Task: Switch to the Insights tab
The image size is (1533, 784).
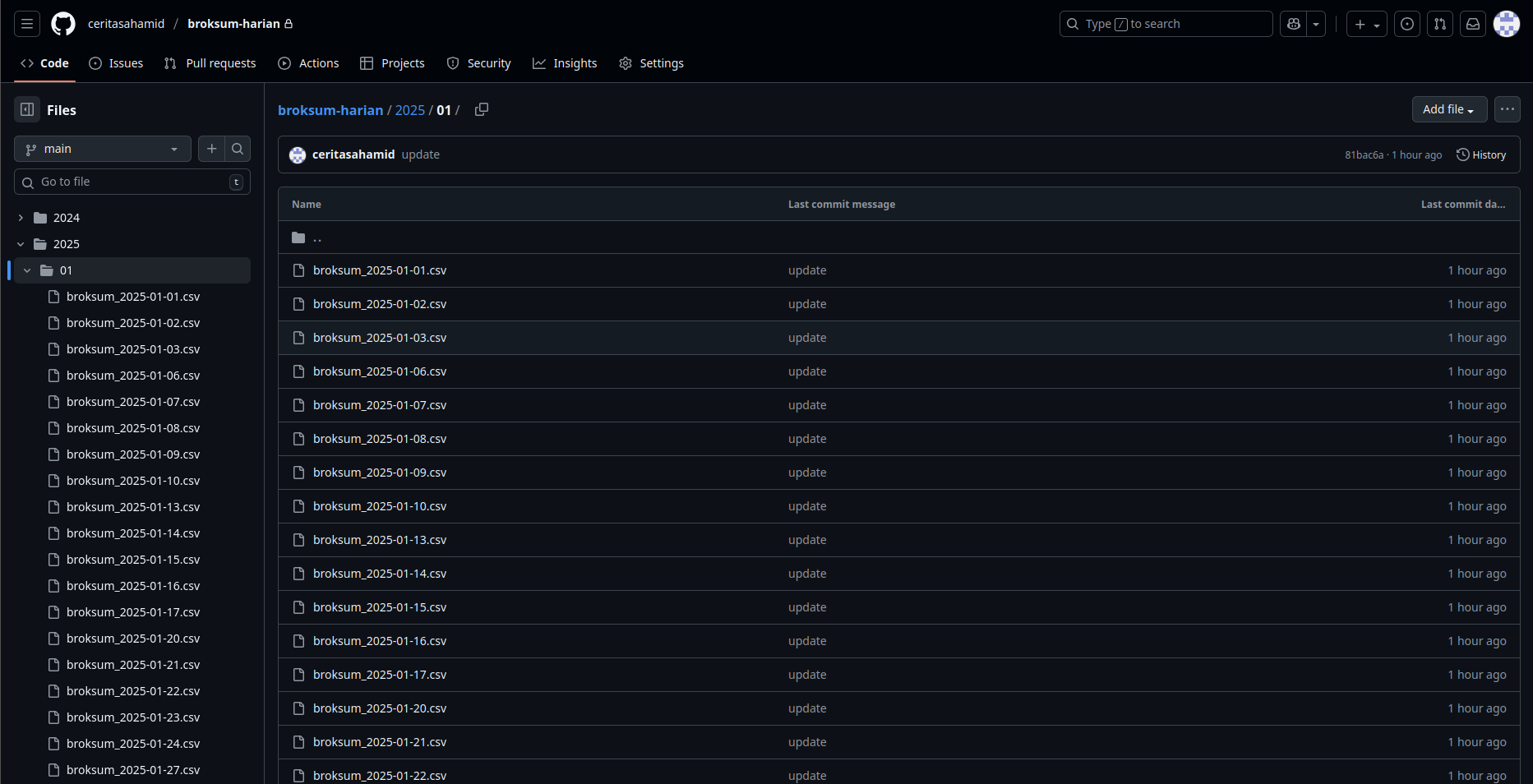Action: tap(565, 63)
